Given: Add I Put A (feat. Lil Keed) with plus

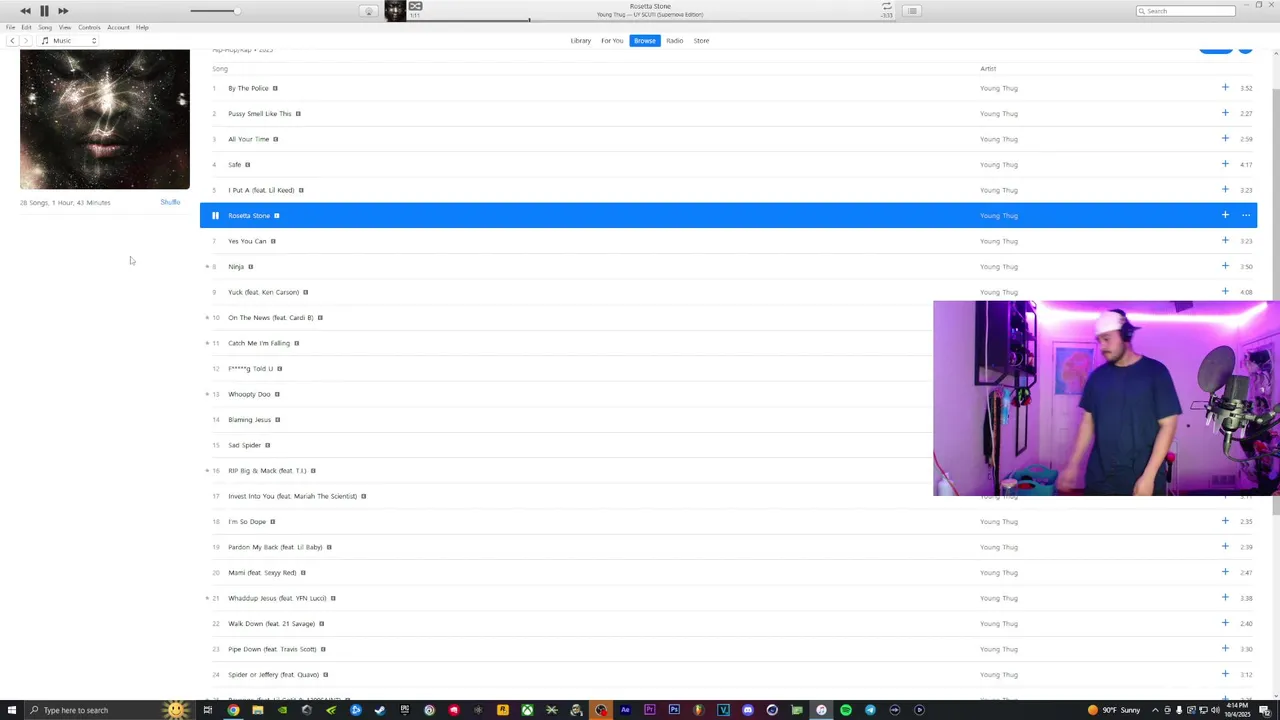Looking at the screenshot, I should (x=1225, y=190).
